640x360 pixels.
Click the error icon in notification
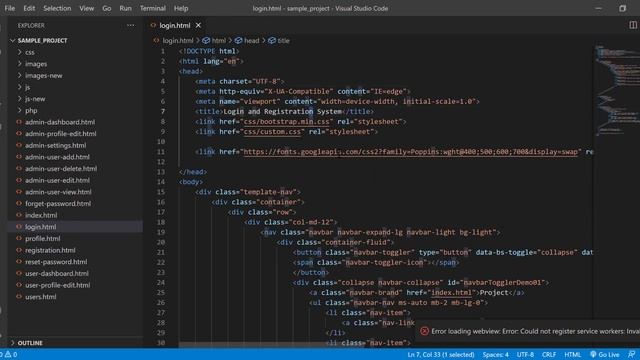point(424,331)
